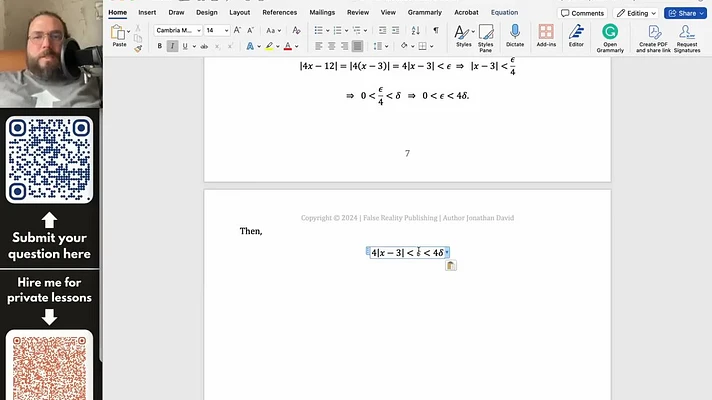The width and height of the screenshot is (712, 400).
Task: Click the Comments button
Action: point(582,13)
